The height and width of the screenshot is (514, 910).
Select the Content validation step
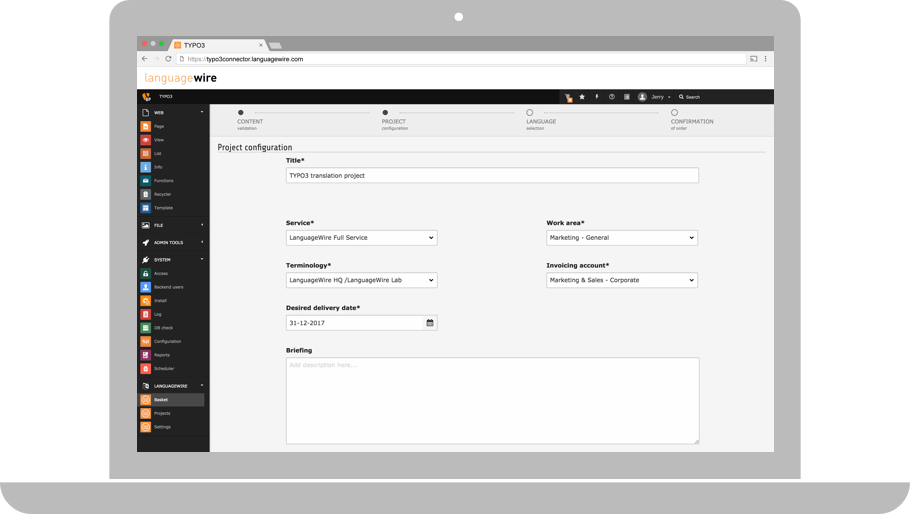pos(241,113)
